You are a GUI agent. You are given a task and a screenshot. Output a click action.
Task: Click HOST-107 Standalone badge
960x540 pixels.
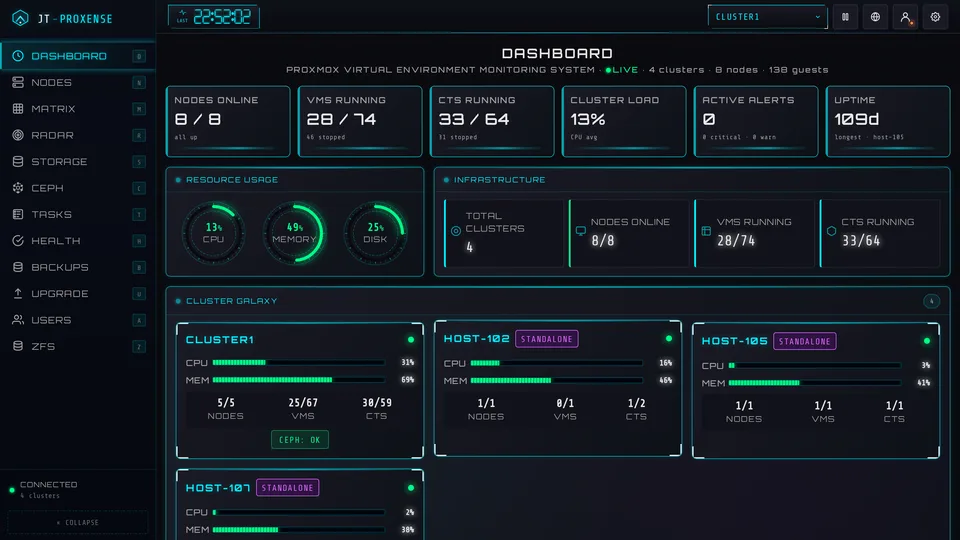[x=288, y=488]
